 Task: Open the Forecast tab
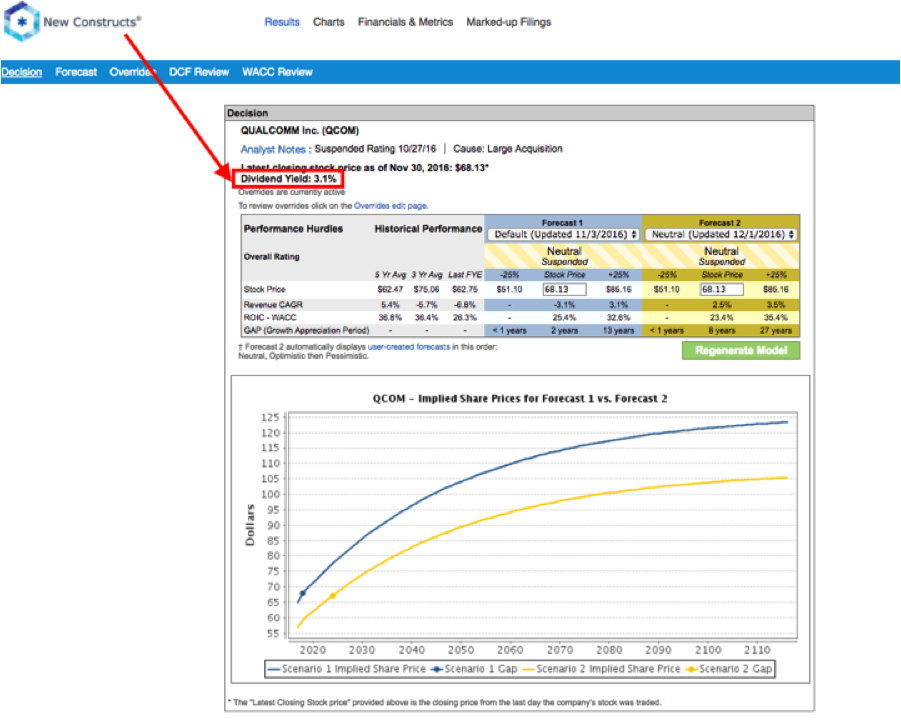[x=76, y=72]
